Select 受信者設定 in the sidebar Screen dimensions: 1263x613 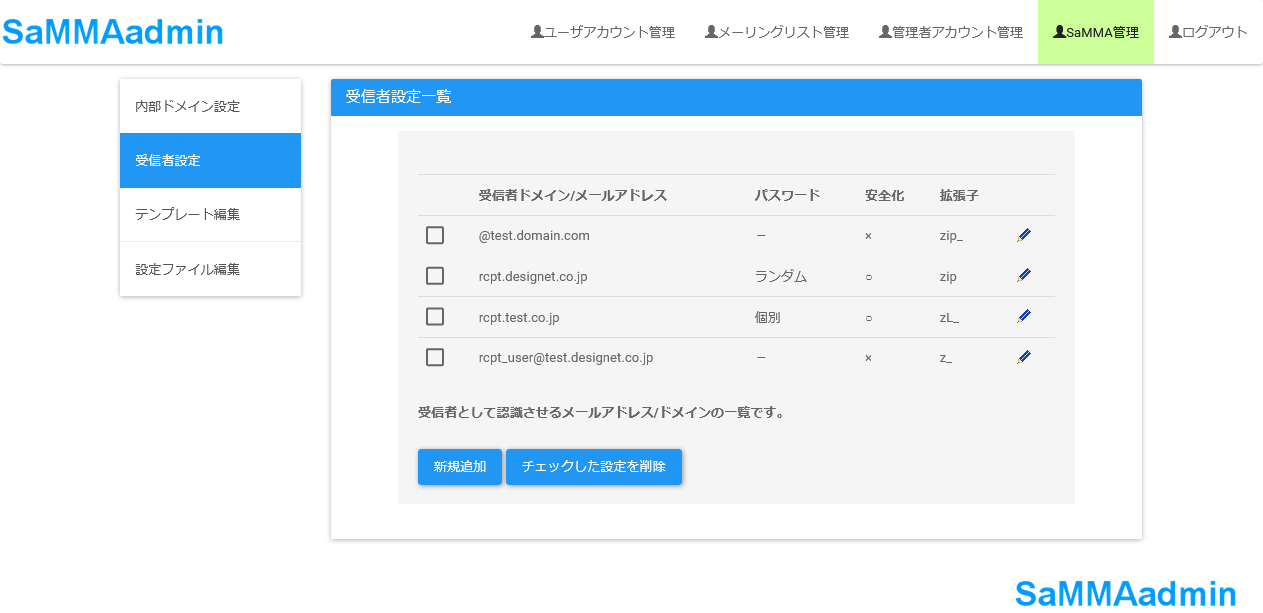click(210, 160)
